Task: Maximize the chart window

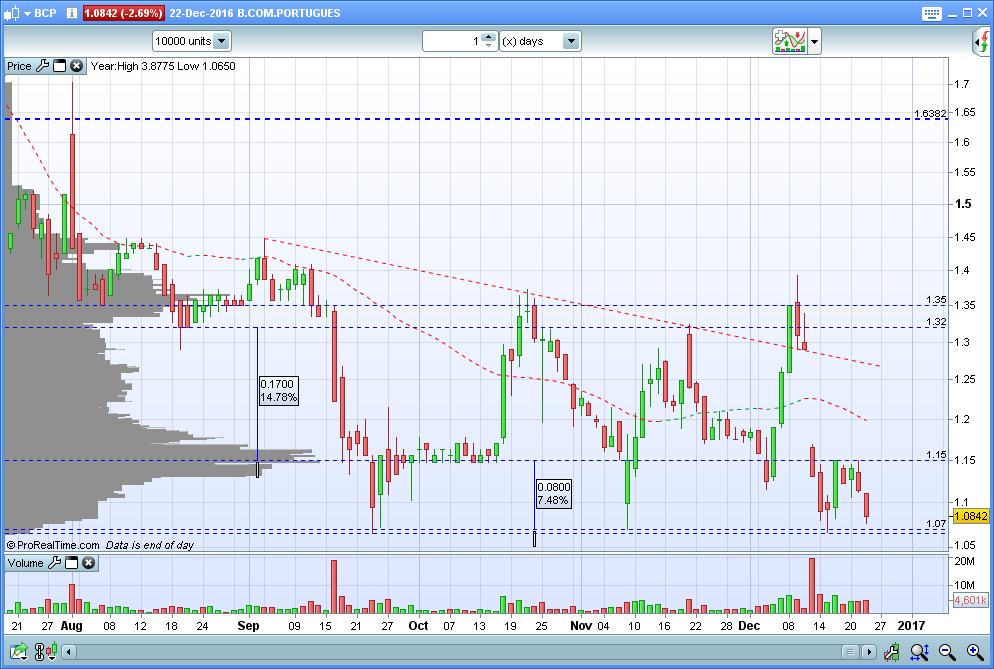Action: coord(967,13)
